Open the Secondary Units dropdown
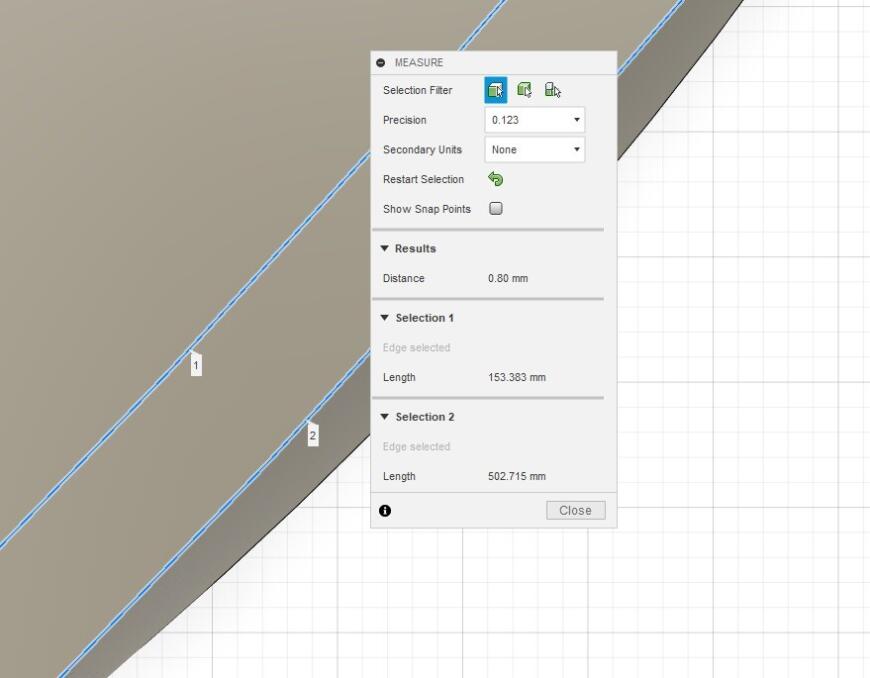Screen dimensions: 870x678 click(534, 150)
